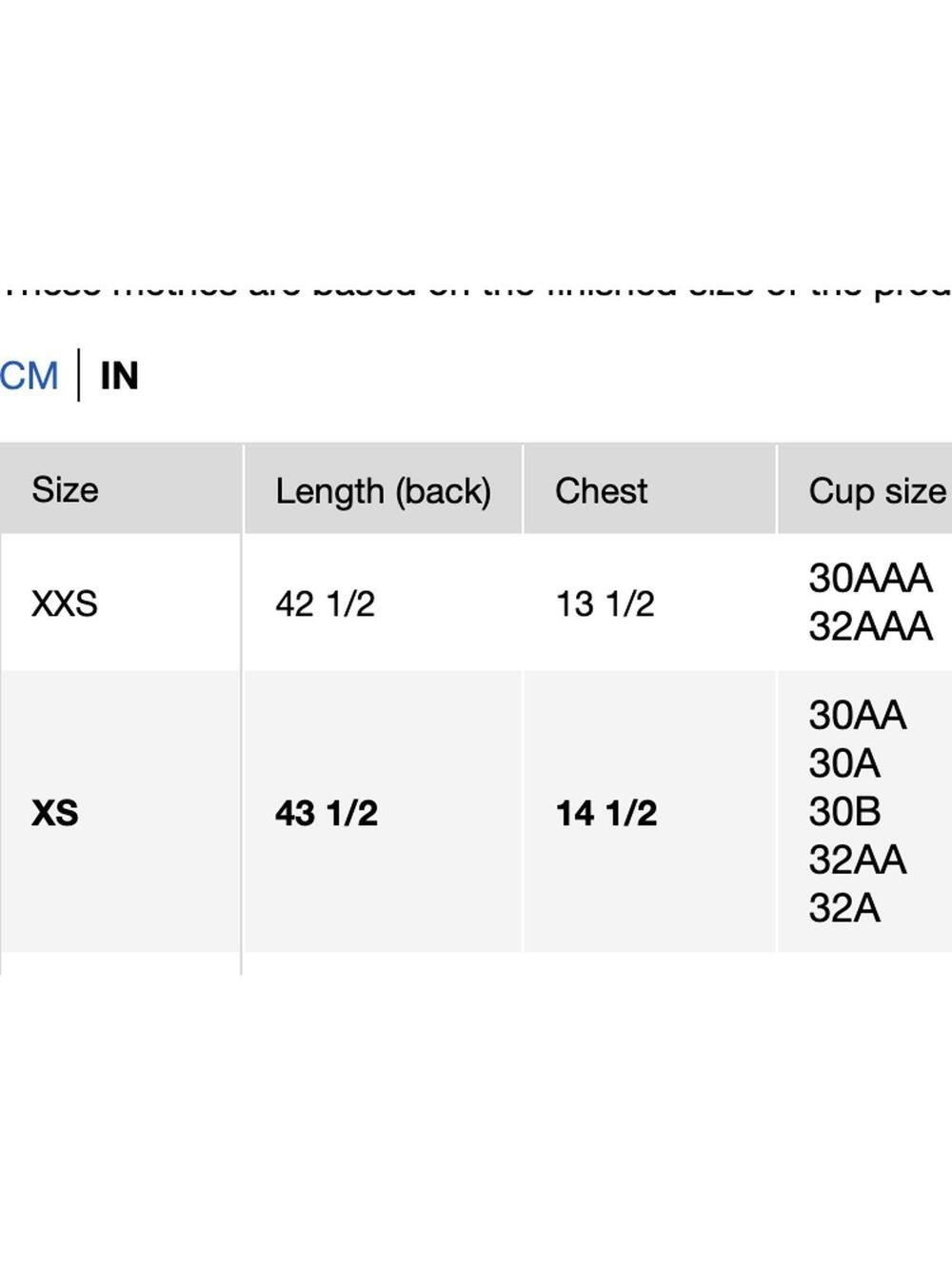Click the 13 1/2 chest value
This screenshot has height=1266, width=952.
[x=605, y=603]
